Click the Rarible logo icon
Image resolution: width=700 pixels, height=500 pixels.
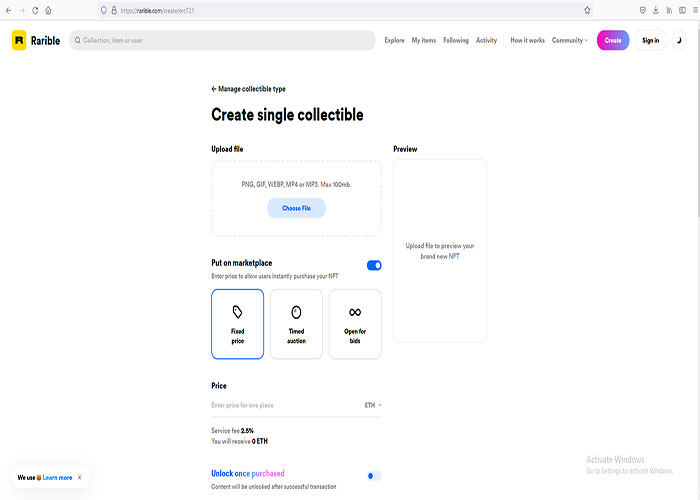(x=19, y=40)
